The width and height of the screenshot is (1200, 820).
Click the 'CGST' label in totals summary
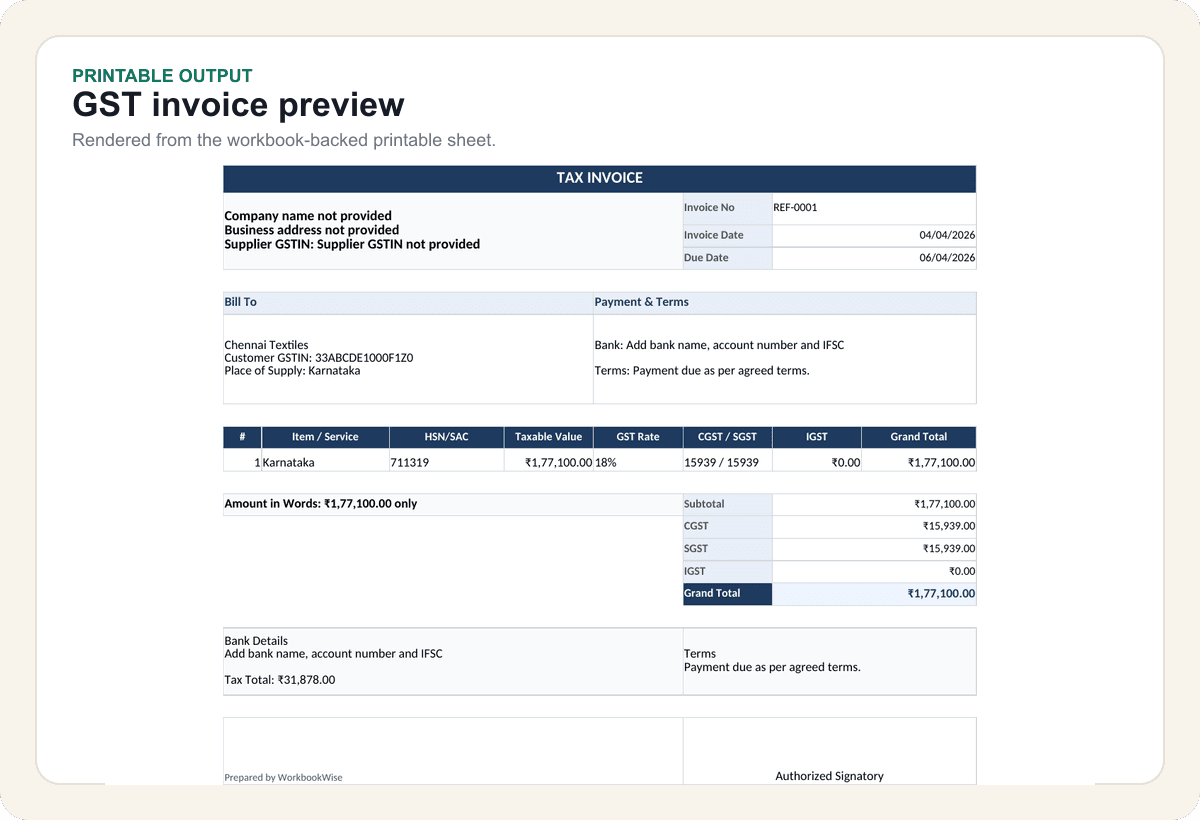[727, 526]
